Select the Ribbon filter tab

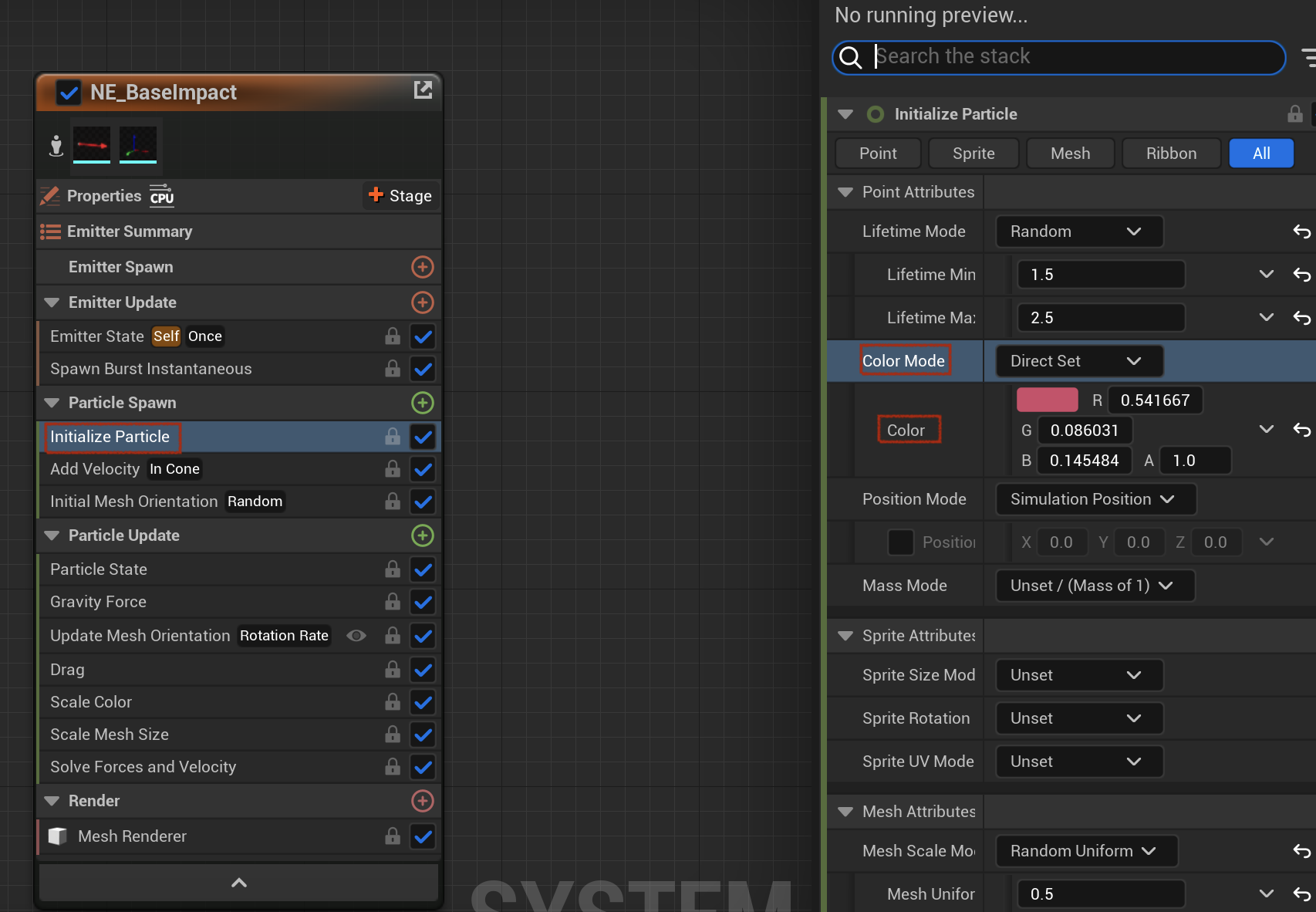point(1171,154)
